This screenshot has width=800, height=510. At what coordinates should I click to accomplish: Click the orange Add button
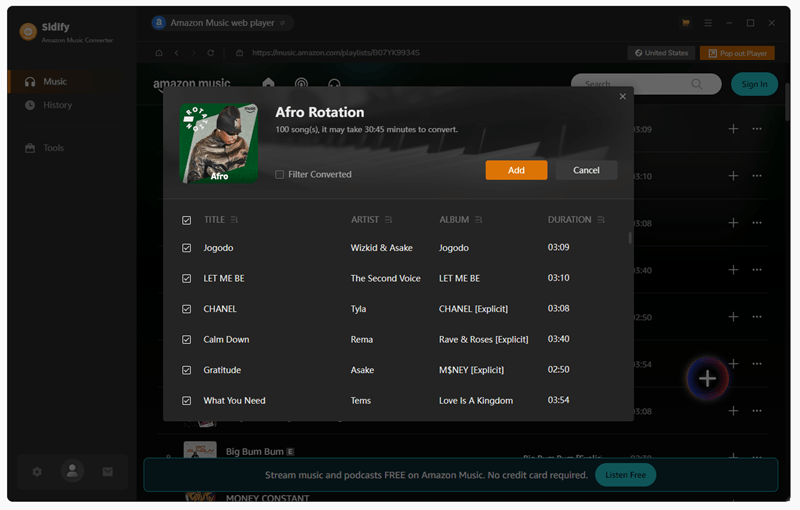coord(516,170)
